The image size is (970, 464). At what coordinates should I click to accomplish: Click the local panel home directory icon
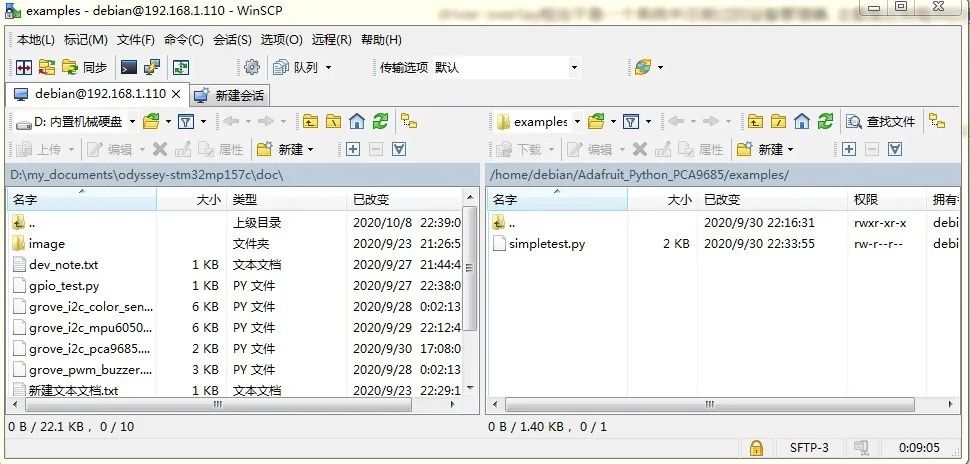(x=356, y=122)
